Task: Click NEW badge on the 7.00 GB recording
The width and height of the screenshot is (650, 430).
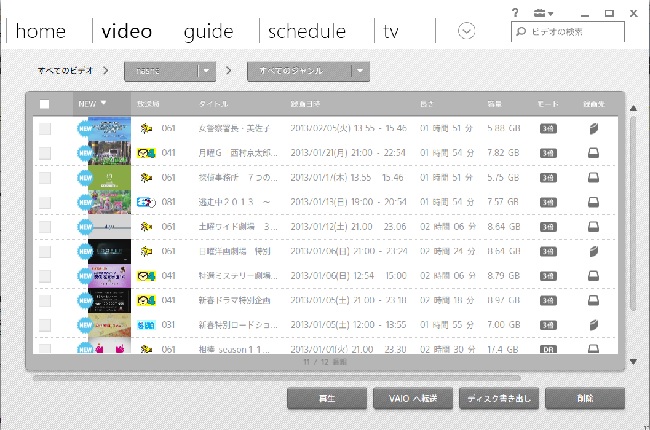Action: [85, 325]
